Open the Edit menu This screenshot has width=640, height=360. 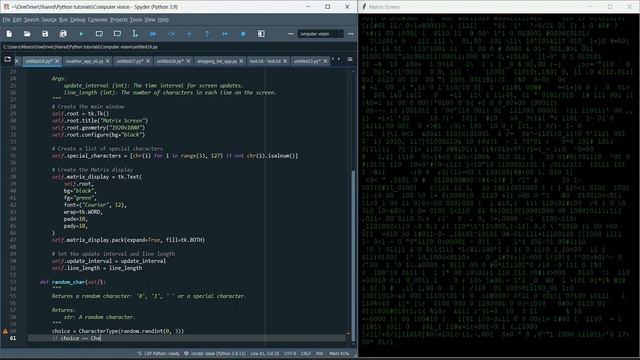click(x=17, y=20)
